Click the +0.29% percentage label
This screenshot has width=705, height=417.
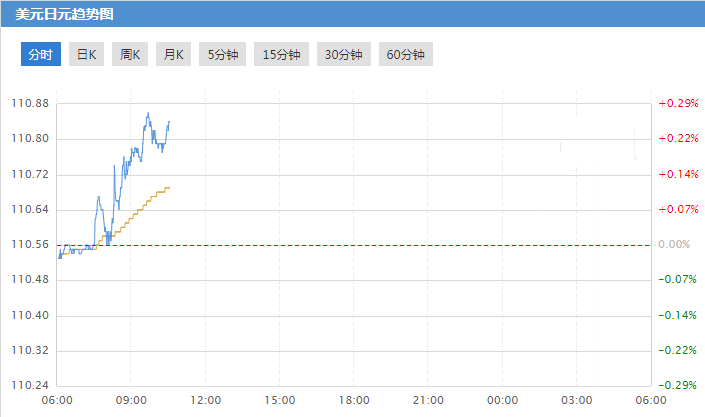(677, 104)
